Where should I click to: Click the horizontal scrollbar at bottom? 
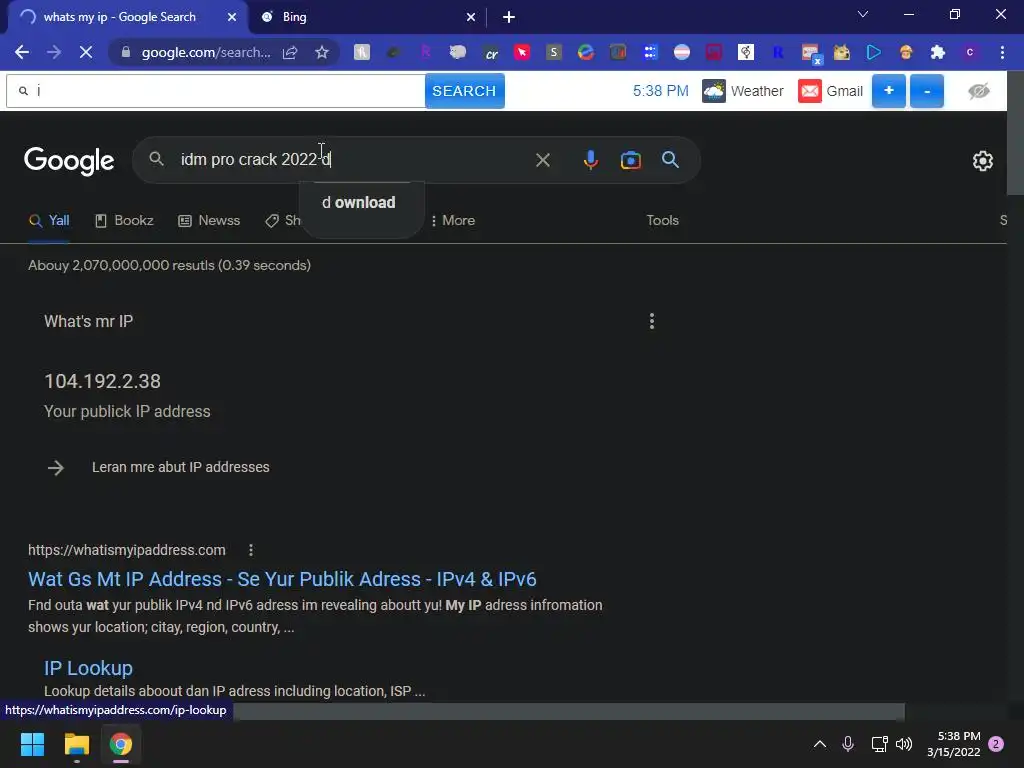point(569,711)
